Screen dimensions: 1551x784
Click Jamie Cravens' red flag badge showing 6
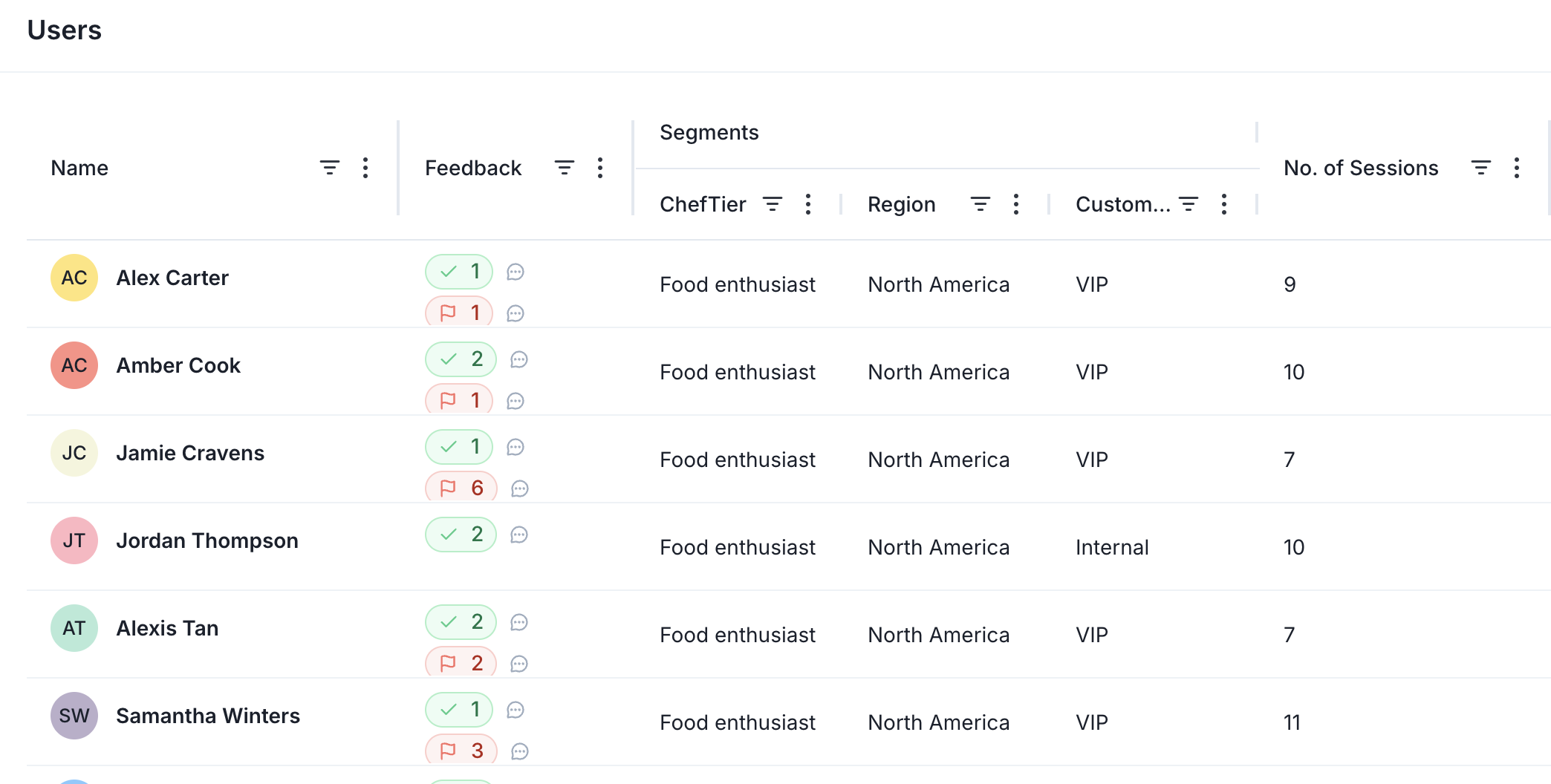460,488
